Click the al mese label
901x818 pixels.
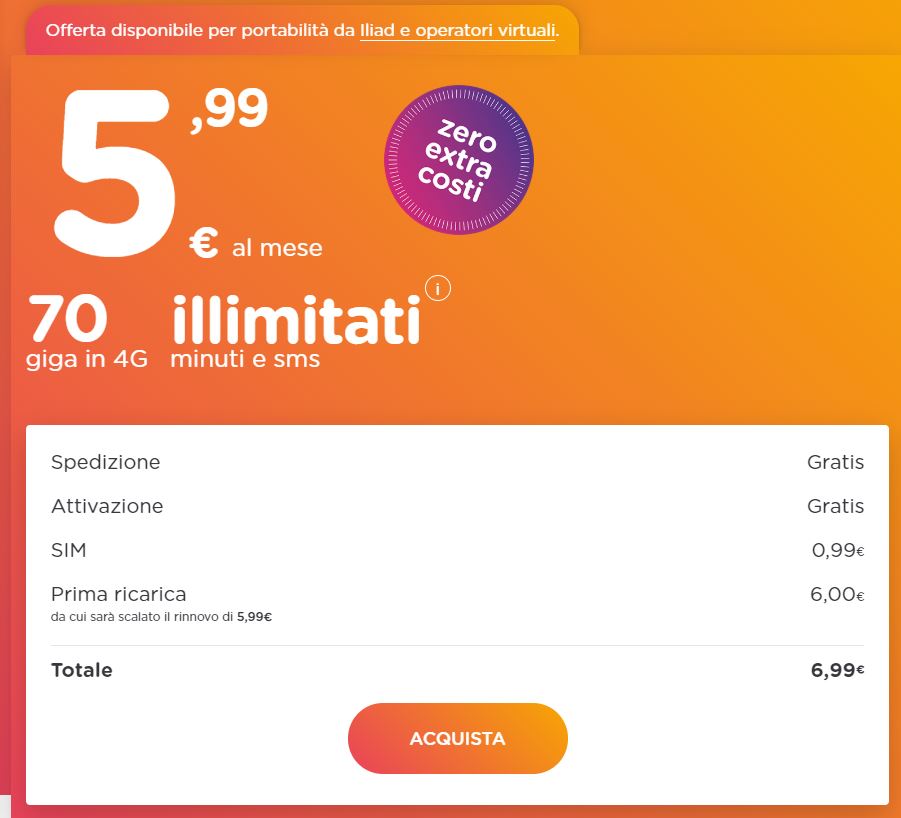[277, 248]
